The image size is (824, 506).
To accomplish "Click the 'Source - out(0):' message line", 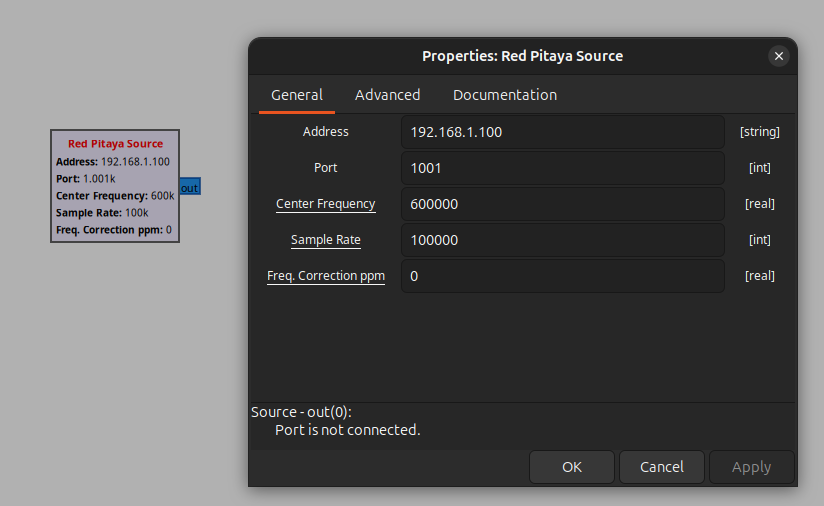I will 301,412.
